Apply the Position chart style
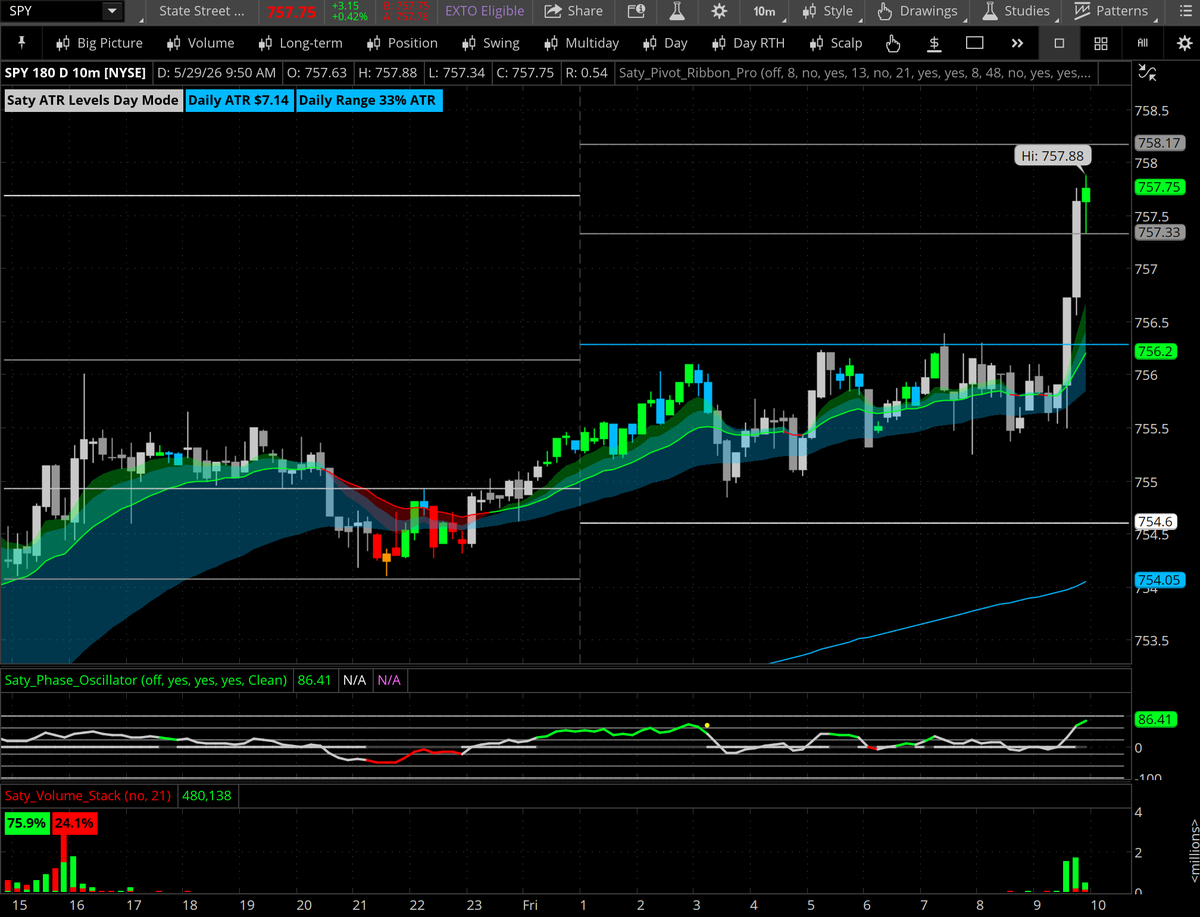Viewport: 1200px width, 917px height. tap(402, 43)
